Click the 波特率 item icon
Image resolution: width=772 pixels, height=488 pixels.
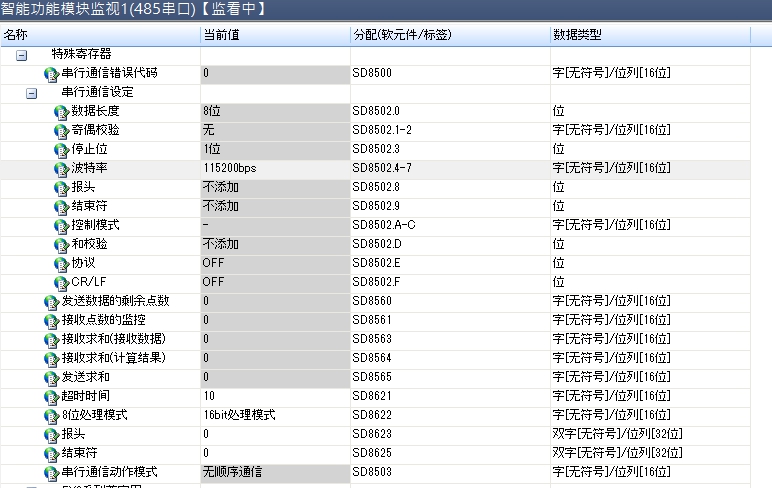click(x=61, y=169)
